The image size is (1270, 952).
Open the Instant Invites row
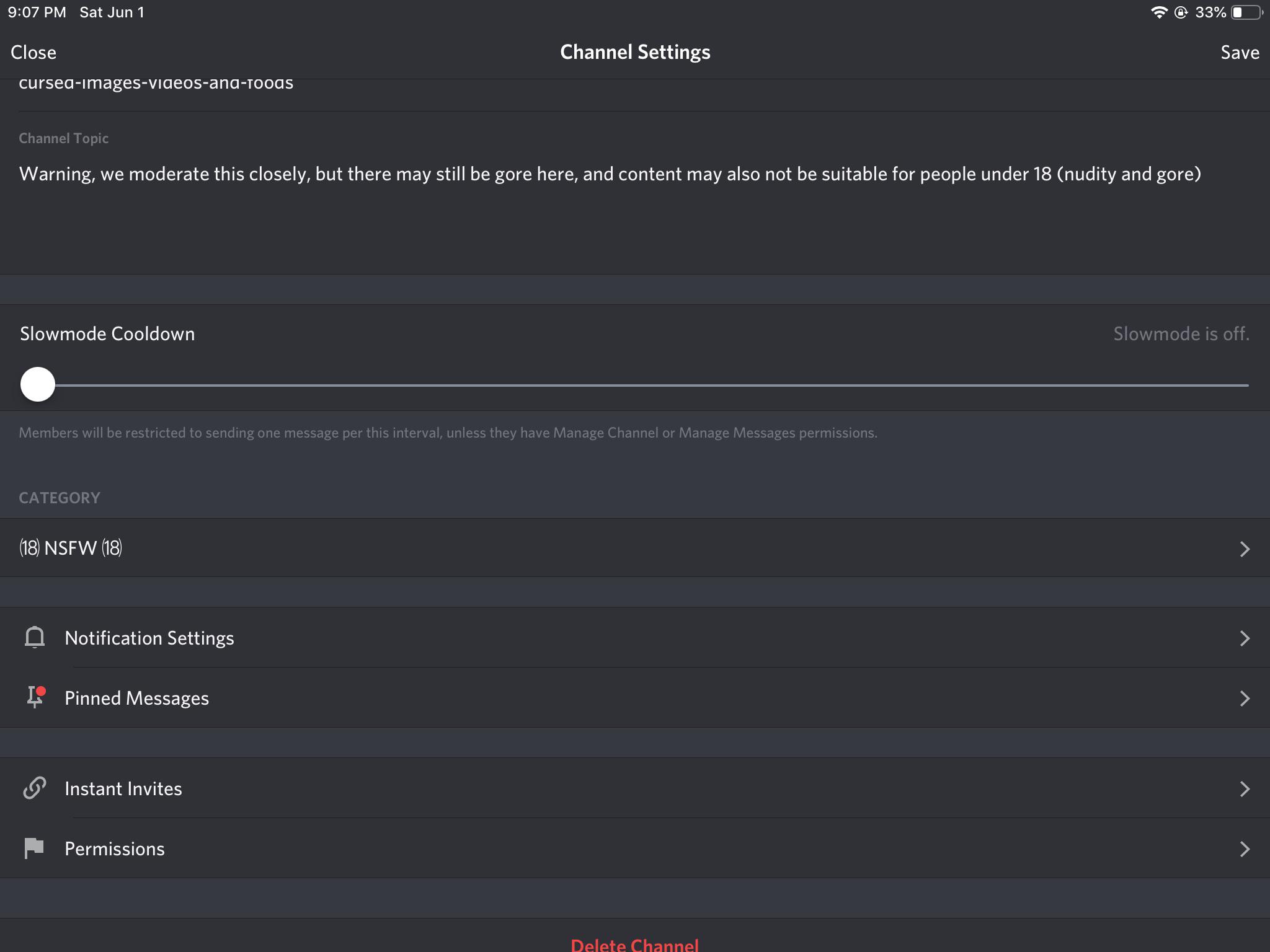[635, 788]
